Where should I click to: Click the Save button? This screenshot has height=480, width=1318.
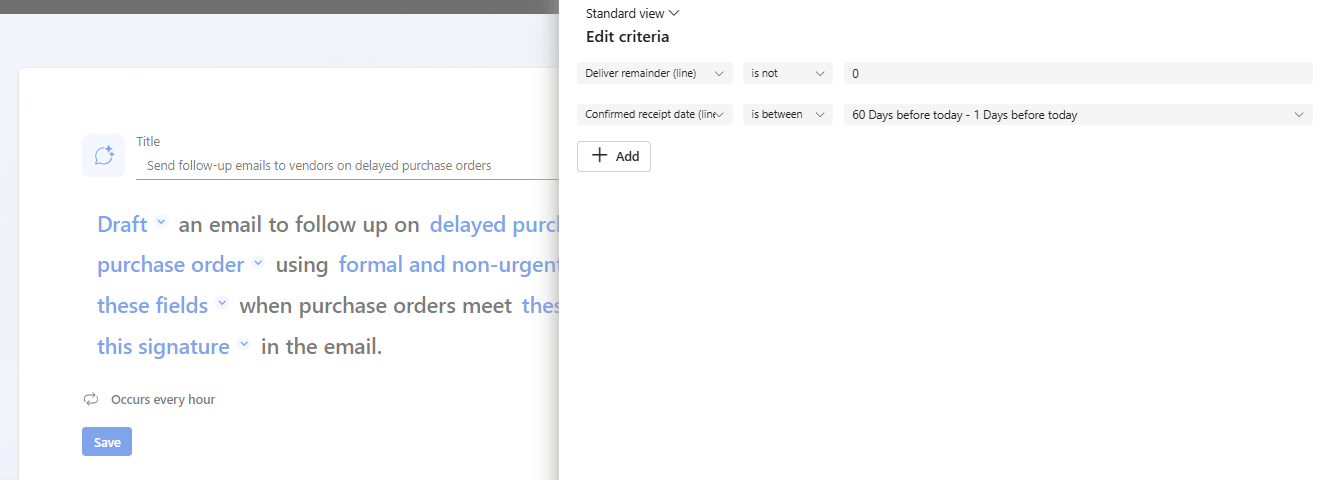pos(107,442)
